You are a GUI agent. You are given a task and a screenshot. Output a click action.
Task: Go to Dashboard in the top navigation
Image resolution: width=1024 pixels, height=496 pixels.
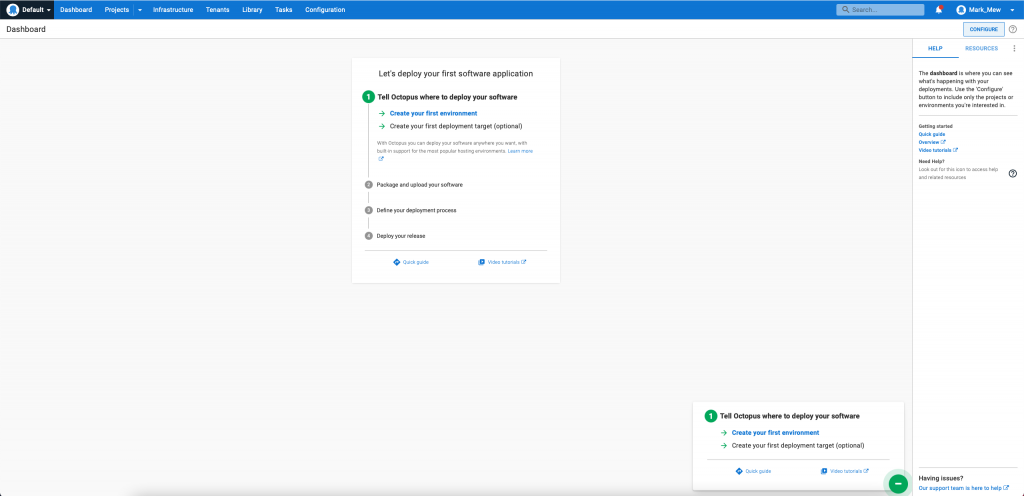(76, 10)
